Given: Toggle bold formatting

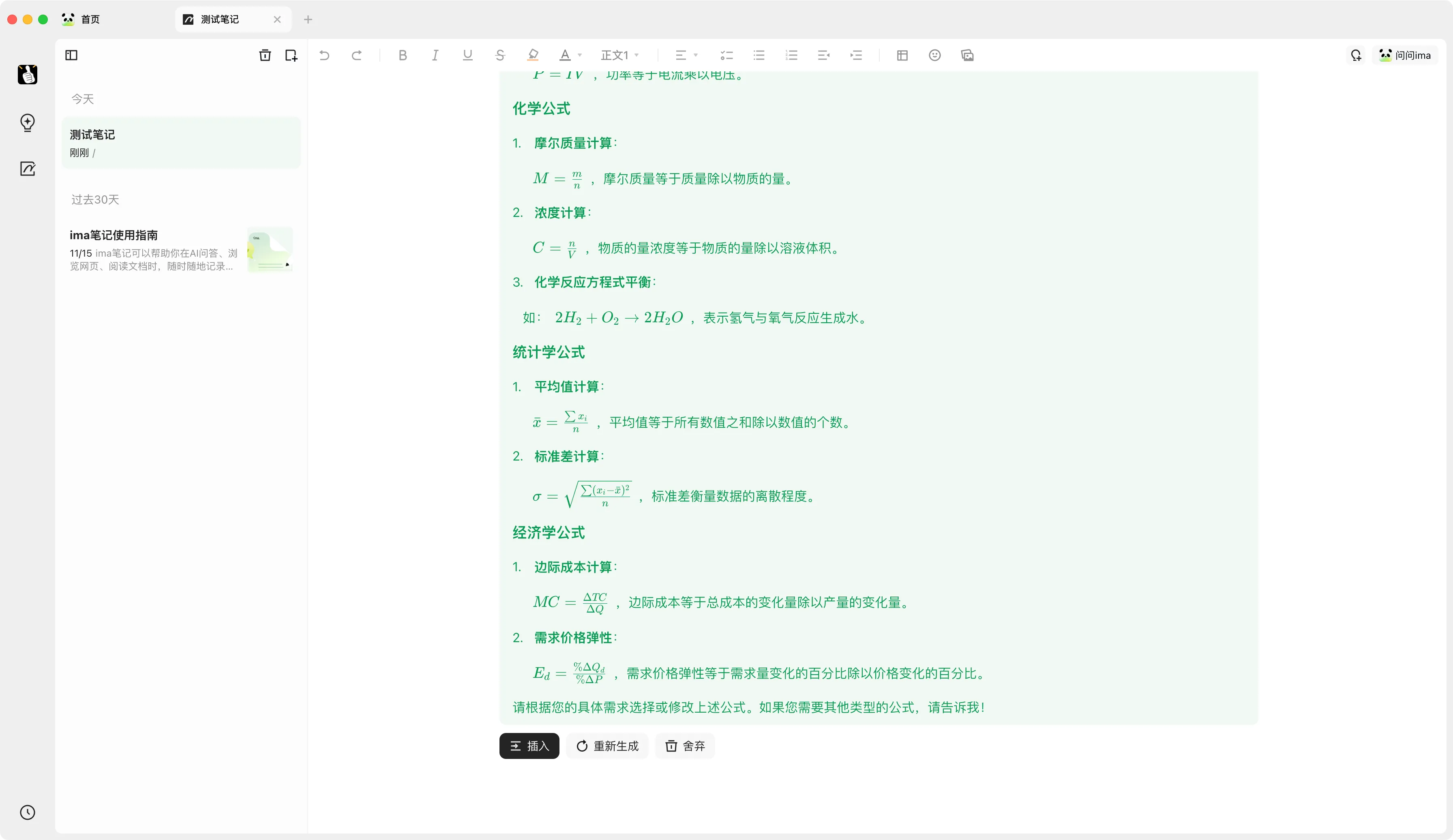Looking at the screenshot, I should coord(403,56).
